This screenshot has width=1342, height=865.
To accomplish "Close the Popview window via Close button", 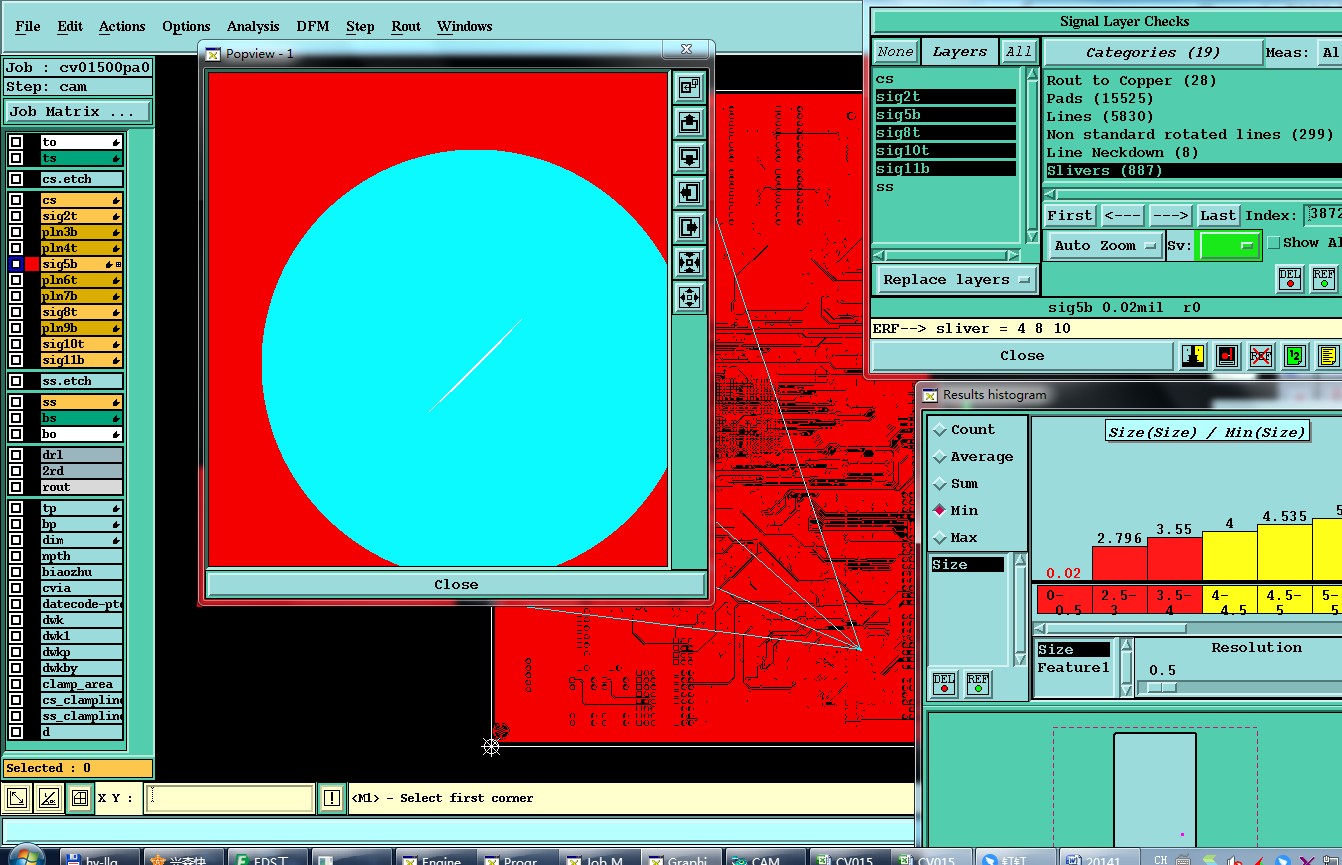I will tap(456, 584).
